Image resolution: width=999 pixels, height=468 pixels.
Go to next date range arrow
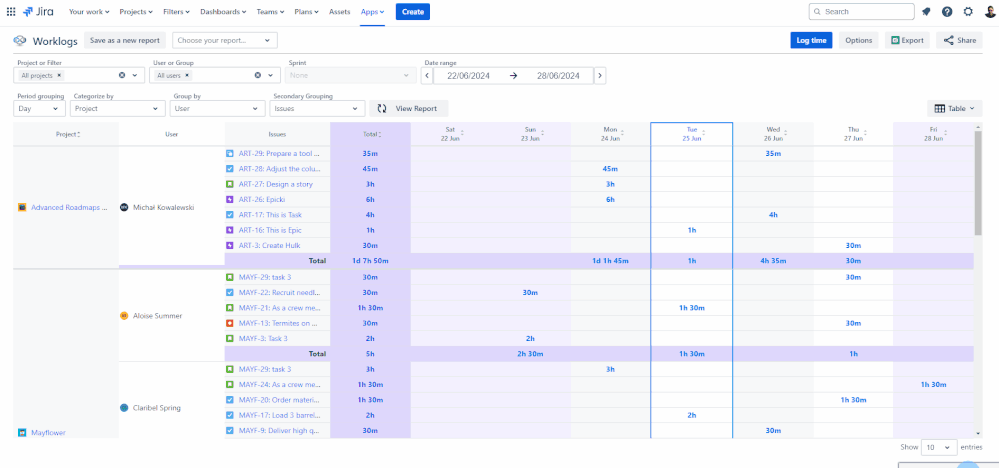point(600,75)
